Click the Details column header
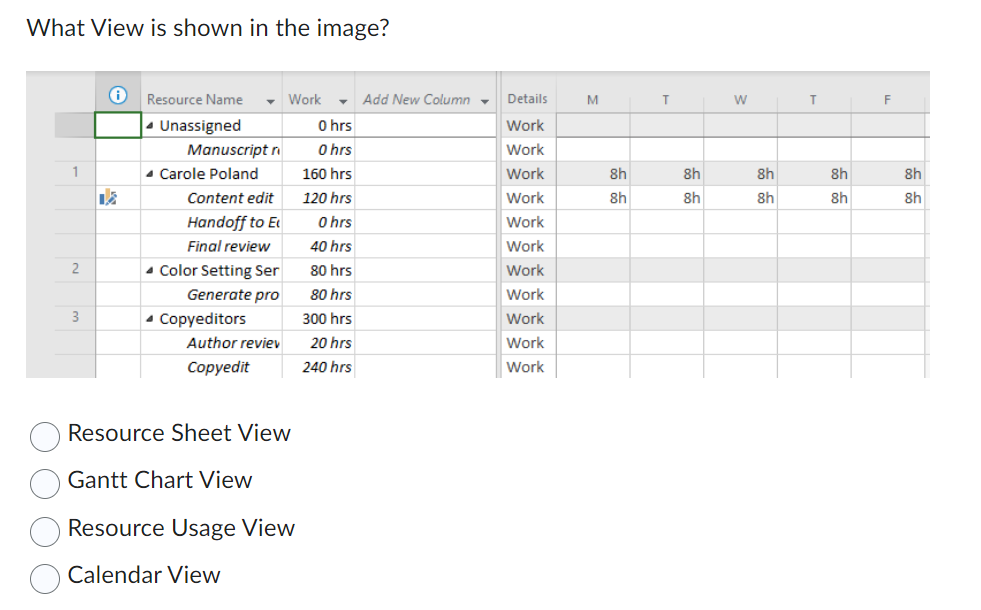The width and height of the screenshot is (981, 610). coord(527,99)
